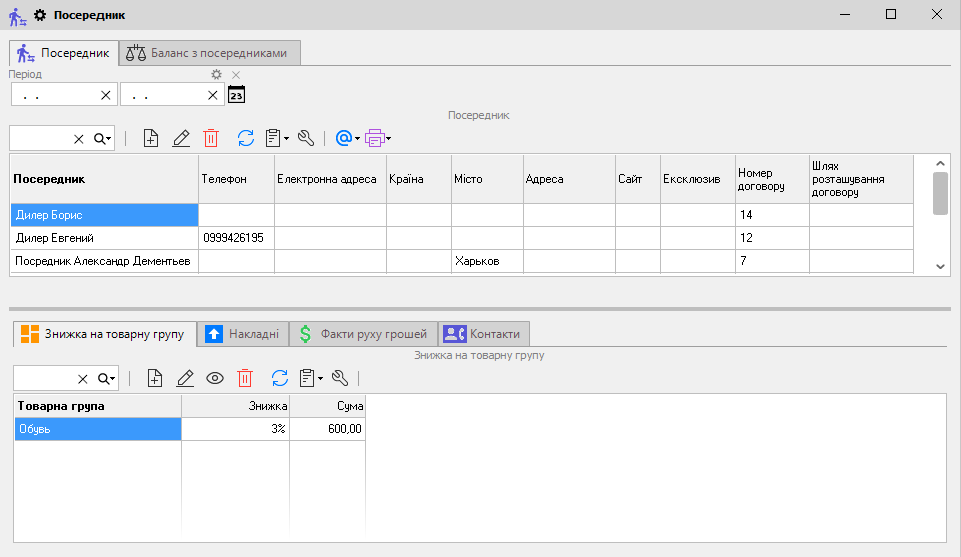Expand the upper search options dropdown

(x=103, y=139)
